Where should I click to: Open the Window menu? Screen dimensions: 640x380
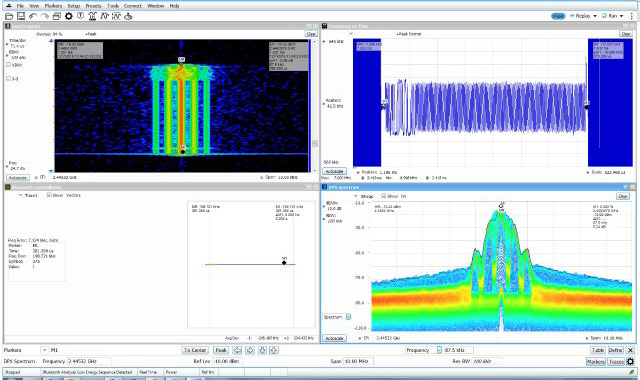click(156, 6)
